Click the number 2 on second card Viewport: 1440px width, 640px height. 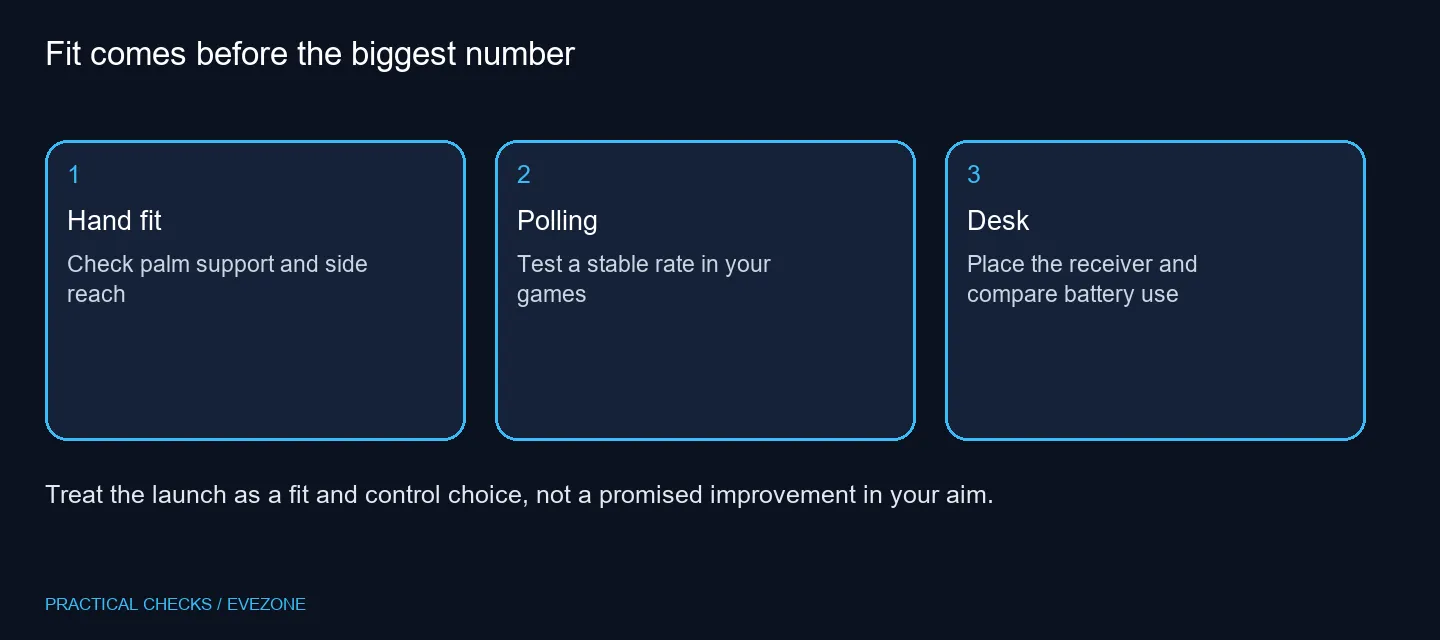(524, 175)
